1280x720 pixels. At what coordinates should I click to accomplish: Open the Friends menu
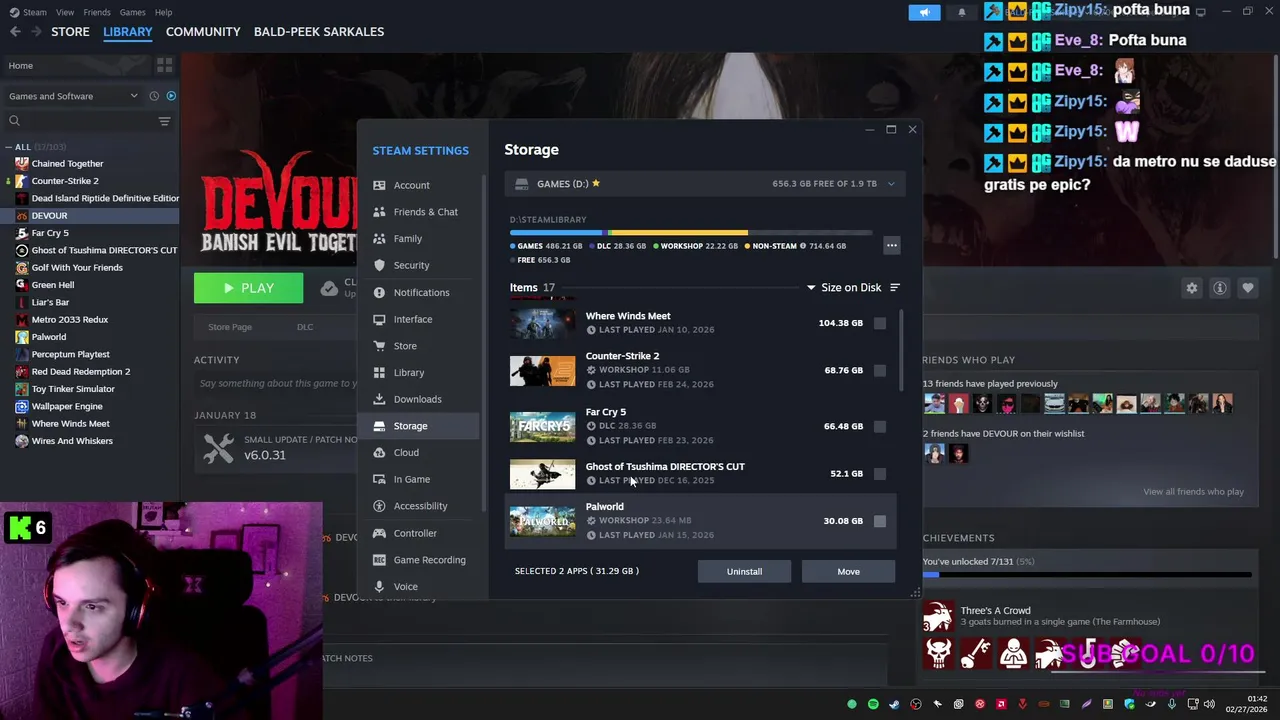pyautogui.click(x=97, y=12)
